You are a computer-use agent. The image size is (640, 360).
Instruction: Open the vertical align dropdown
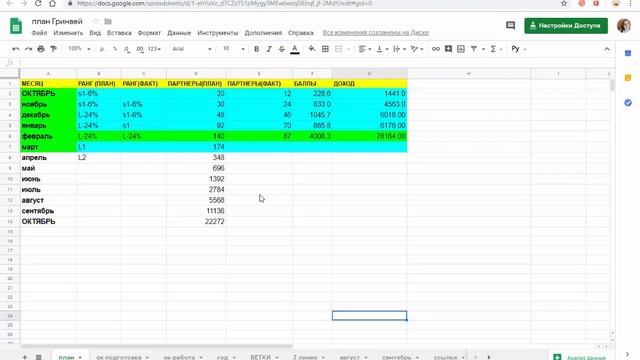tap(382, 49)
